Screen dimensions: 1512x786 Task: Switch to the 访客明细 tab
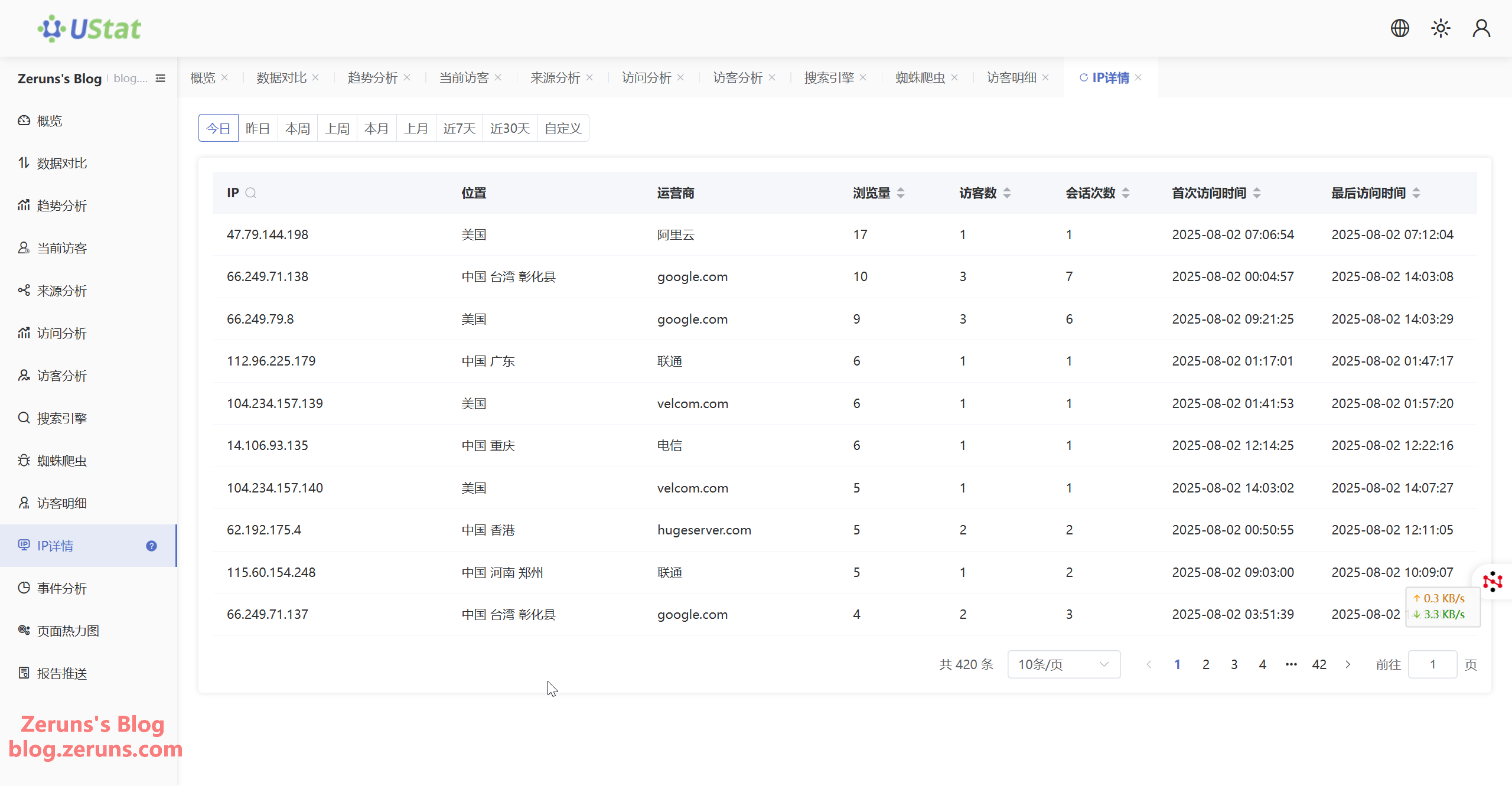[x=1012, y=78]
